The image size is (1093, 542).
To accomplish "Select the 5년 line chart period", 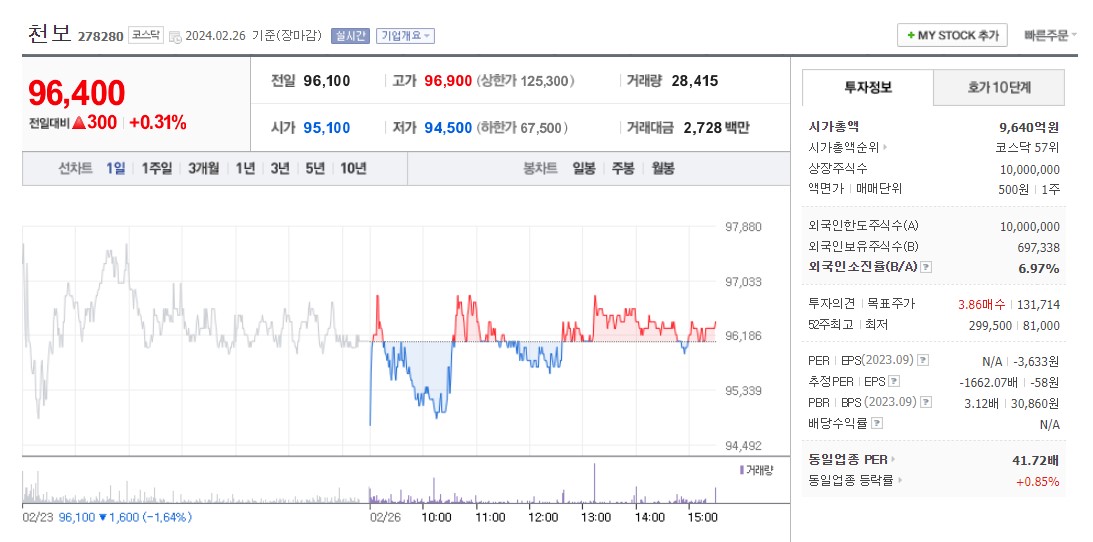I will click(x=315, y=168).
